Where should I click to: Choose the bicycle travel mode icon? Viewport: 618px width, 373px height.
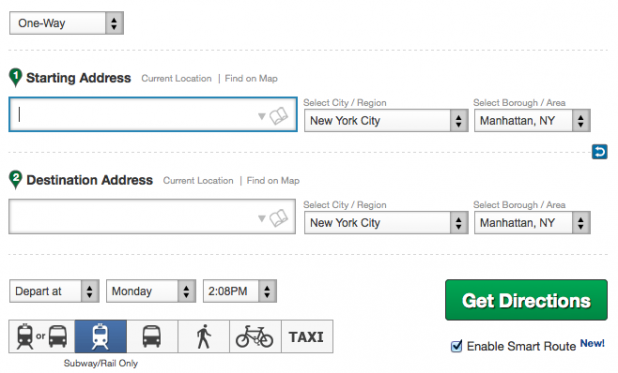tap(255, 336)
